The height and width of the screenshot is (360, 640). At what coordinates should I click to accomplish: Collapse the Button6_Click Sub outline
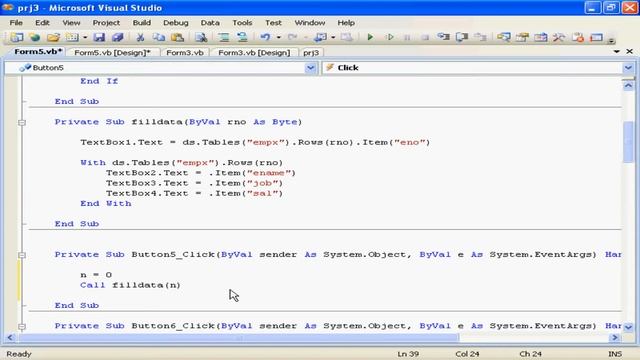pyautogui.click(x=22, y=327)
